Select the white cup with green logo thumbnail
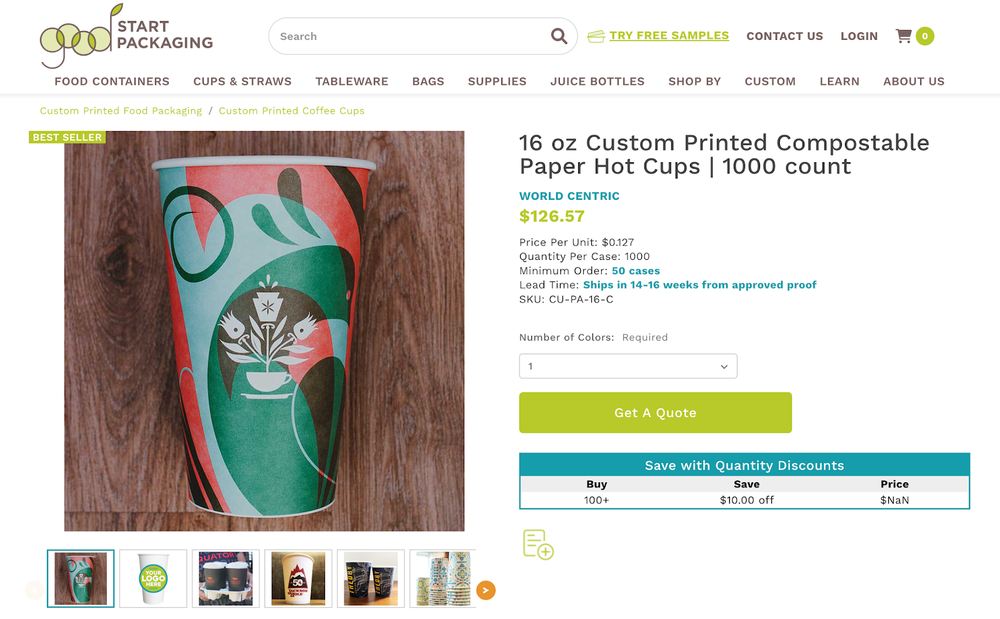The image size is (1000, 619). click(x=152, y=578)
